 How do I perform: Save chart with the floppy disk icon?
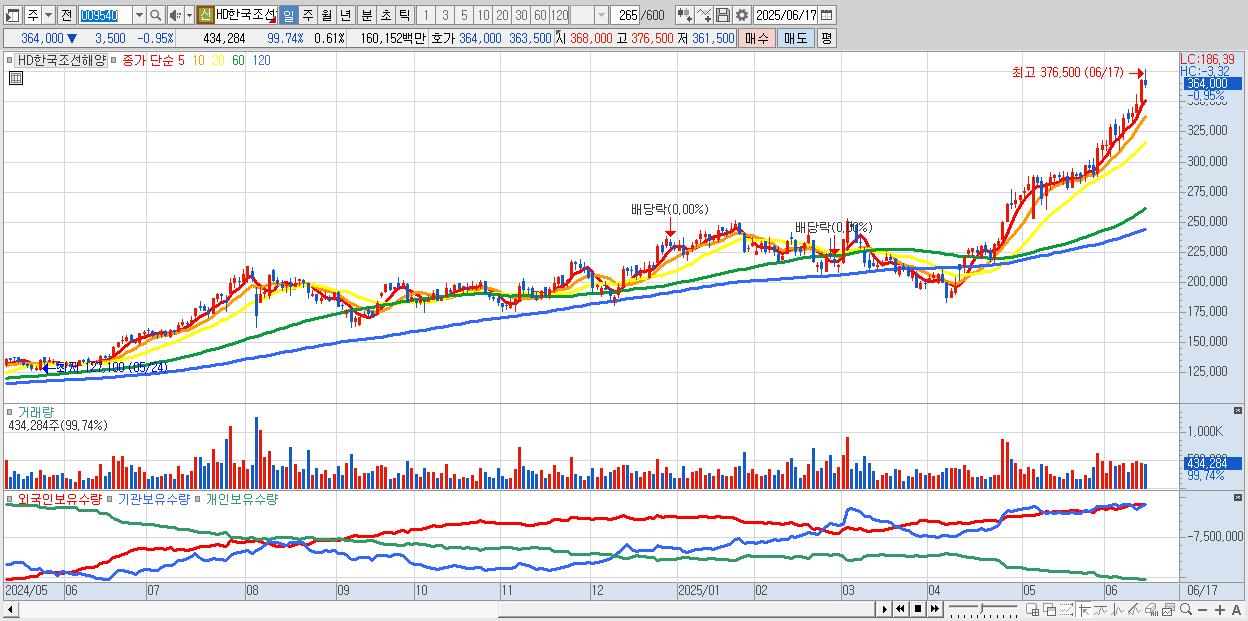(x=723, y=15)
